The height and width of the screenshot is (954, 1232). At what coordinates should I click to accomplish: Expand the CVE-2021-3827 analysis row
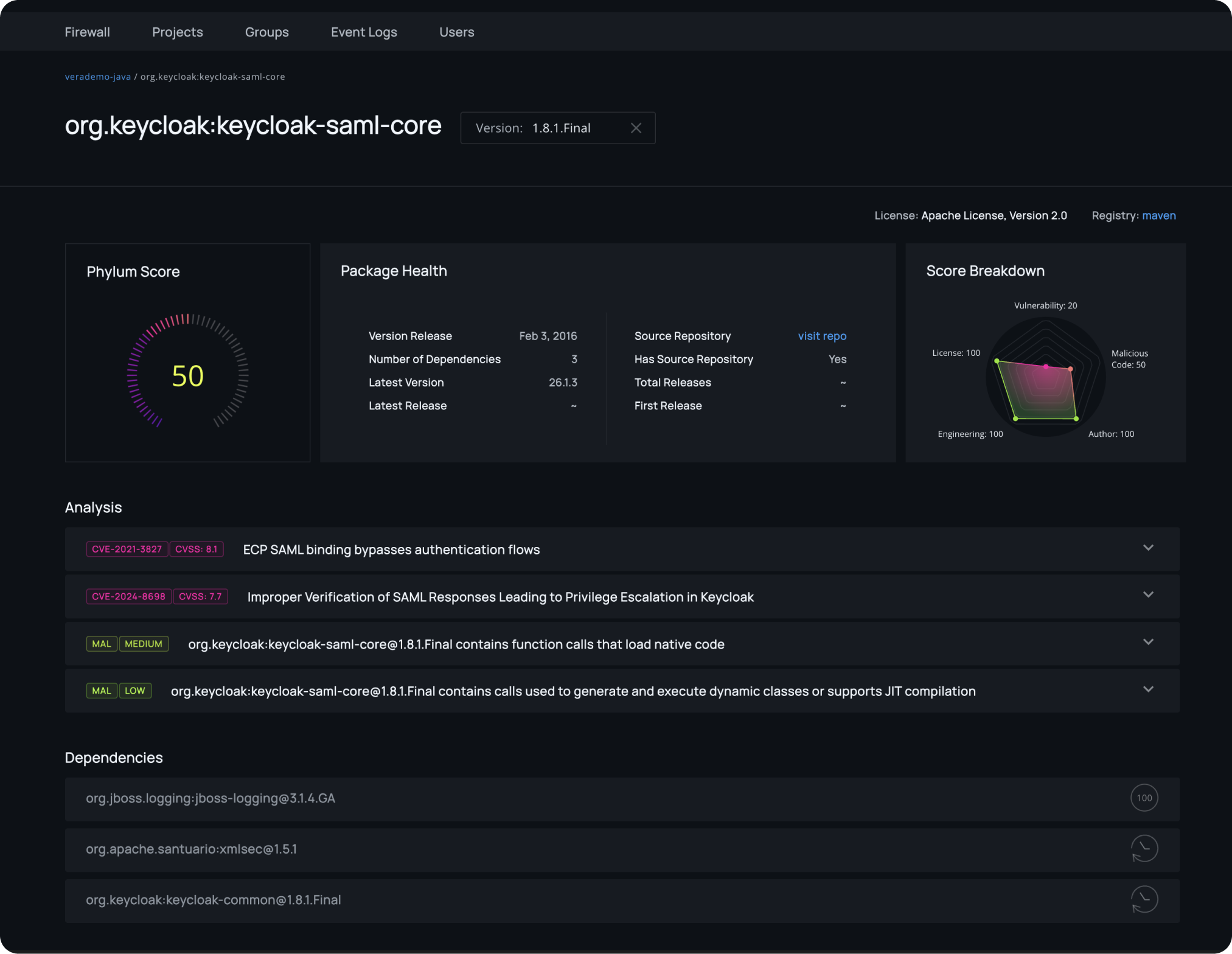(622, 549)
